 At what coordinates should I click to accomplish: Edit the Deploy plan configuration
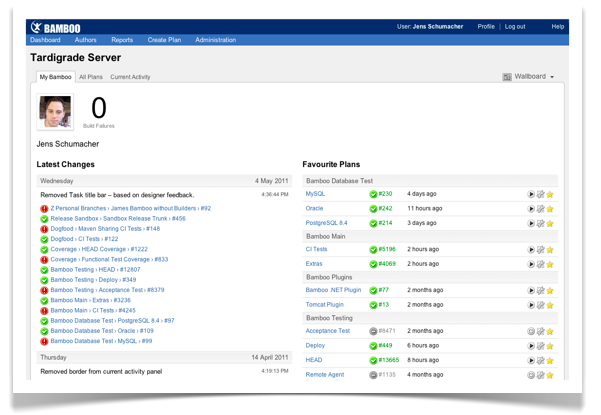(x=540, y=346)
